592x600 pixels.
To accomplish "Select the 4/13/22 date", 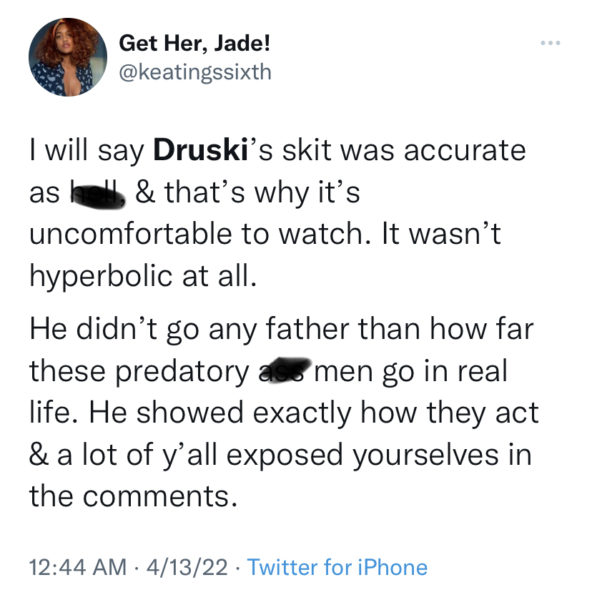I will (x=187, y=567).
